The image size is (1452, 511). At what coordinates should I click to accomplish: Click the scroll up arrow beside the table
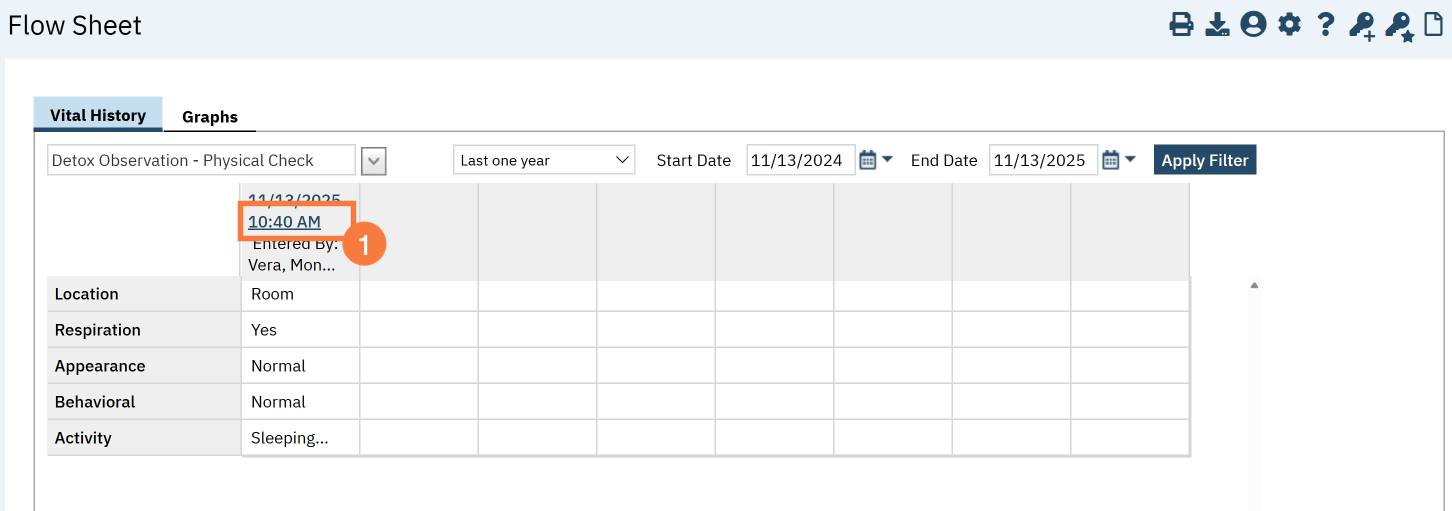(x=1254, y=286)
